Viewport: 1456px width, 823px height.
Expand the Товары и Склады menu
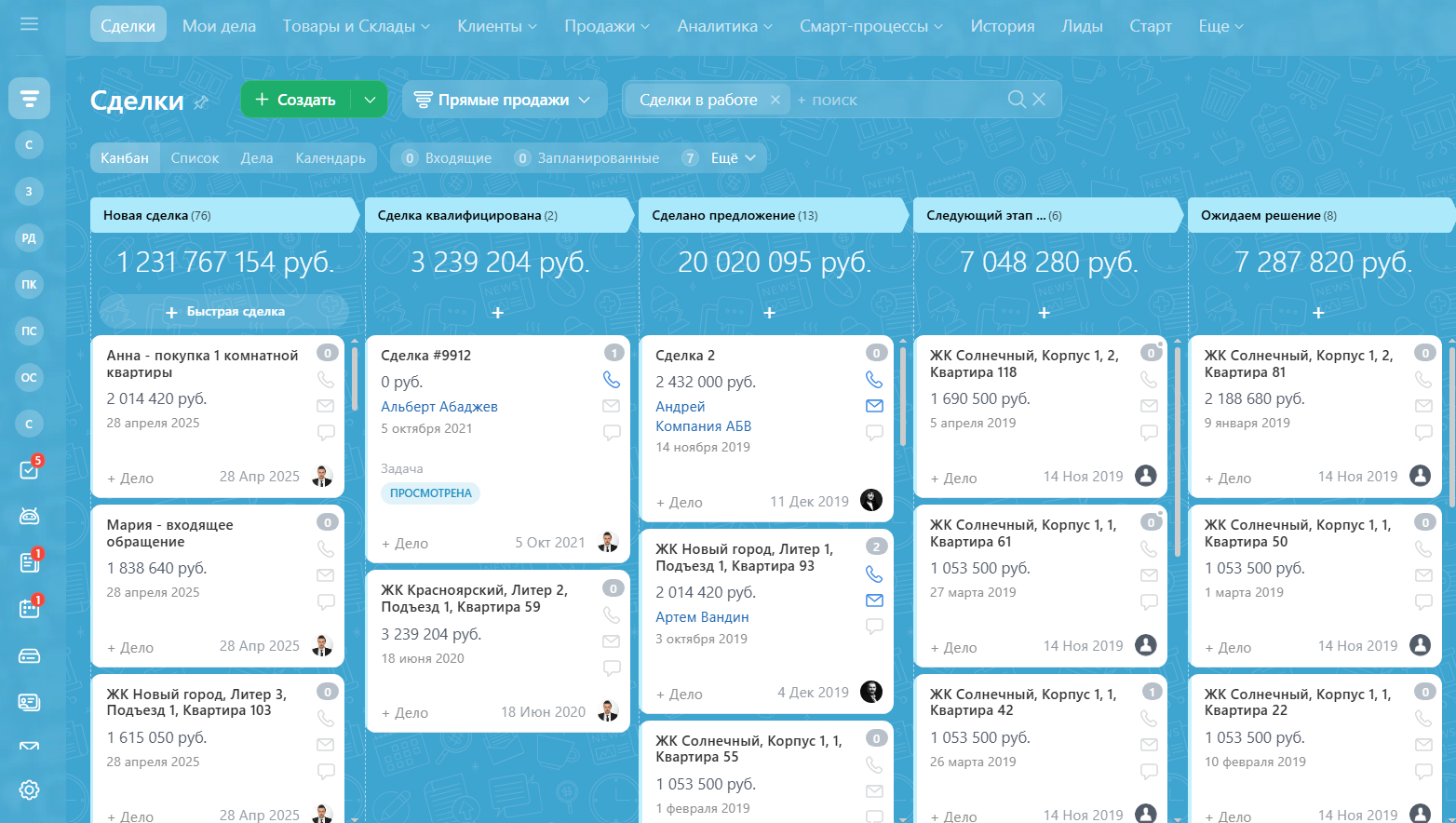click(x=357, y=26)
